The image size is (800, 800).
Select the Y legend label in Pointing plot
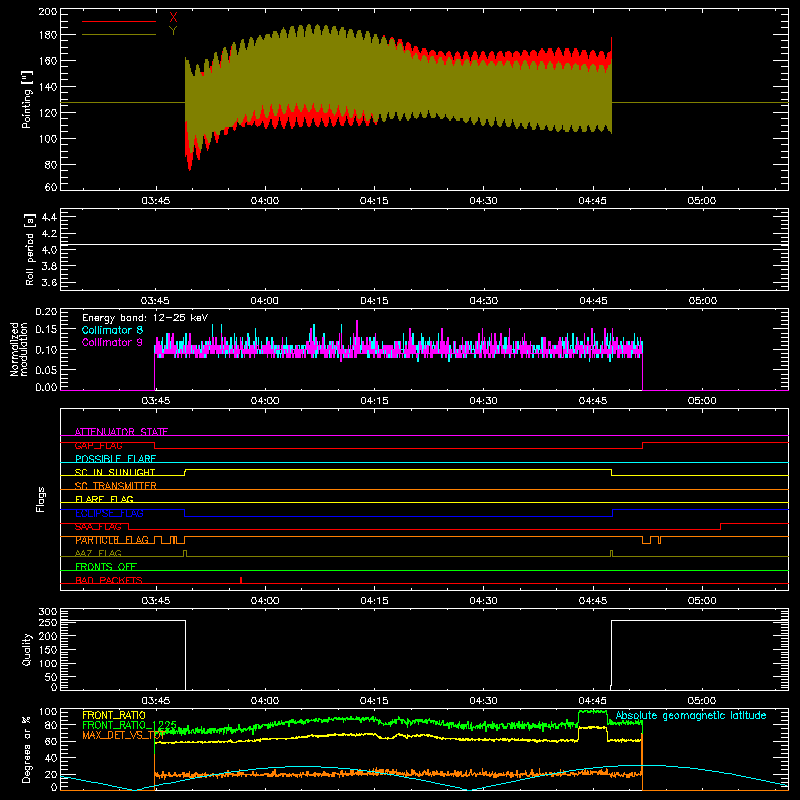(x=173, y=31)
